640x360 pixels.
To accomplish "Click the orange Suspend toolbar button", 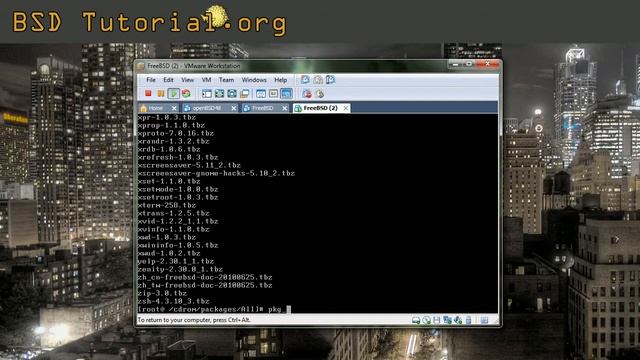I will point(161,93).
